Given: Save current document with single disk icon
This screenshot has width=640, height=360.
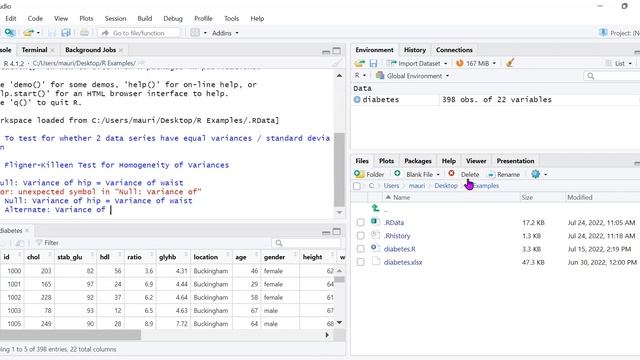Looking at the screenshot, I should 52,33.
